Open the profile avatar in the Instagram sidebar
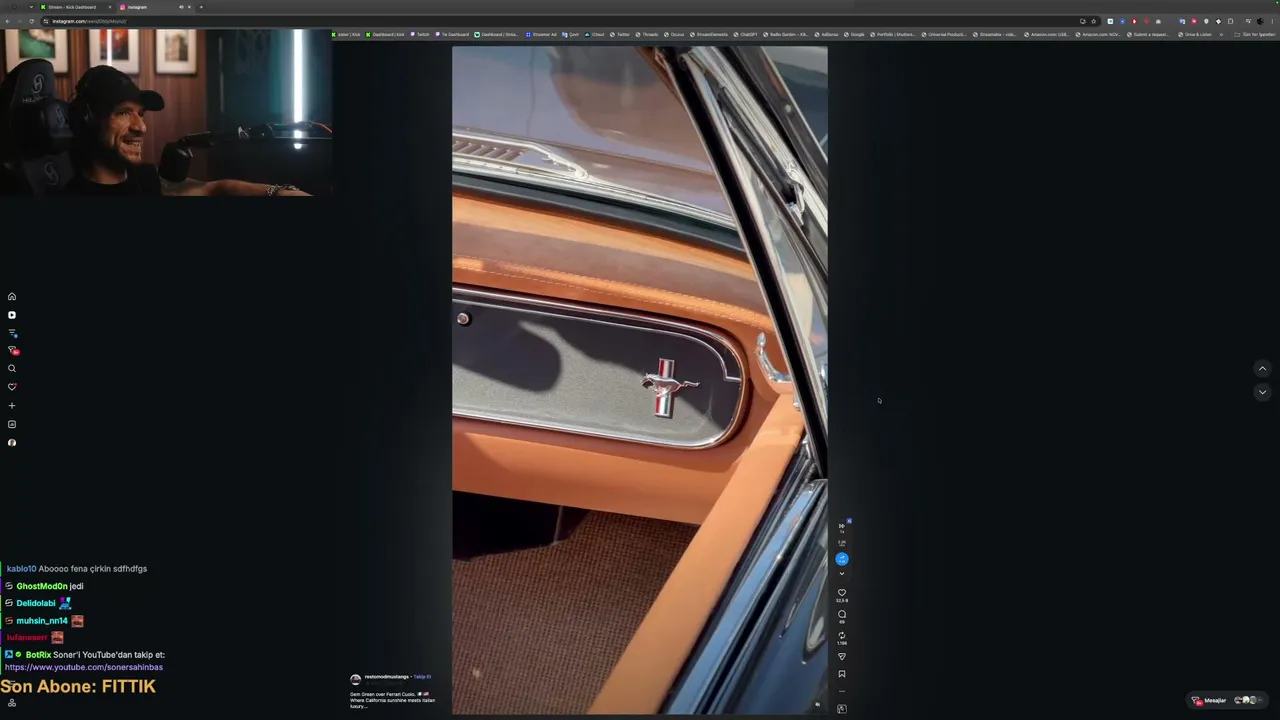 click(x=12, y=443)
